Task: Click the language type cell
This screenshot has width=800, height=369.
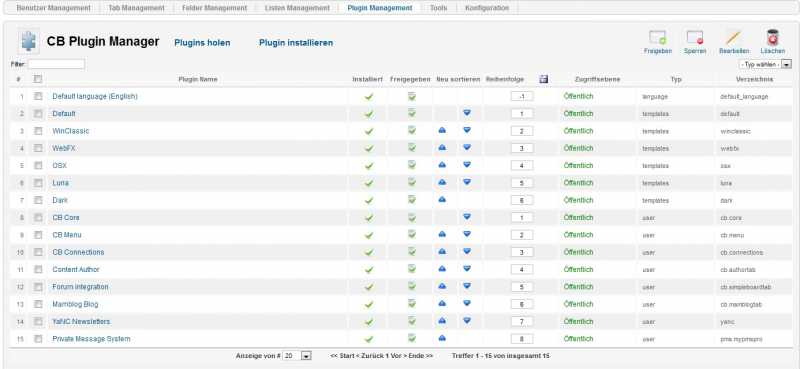Action: coord(655,96)
